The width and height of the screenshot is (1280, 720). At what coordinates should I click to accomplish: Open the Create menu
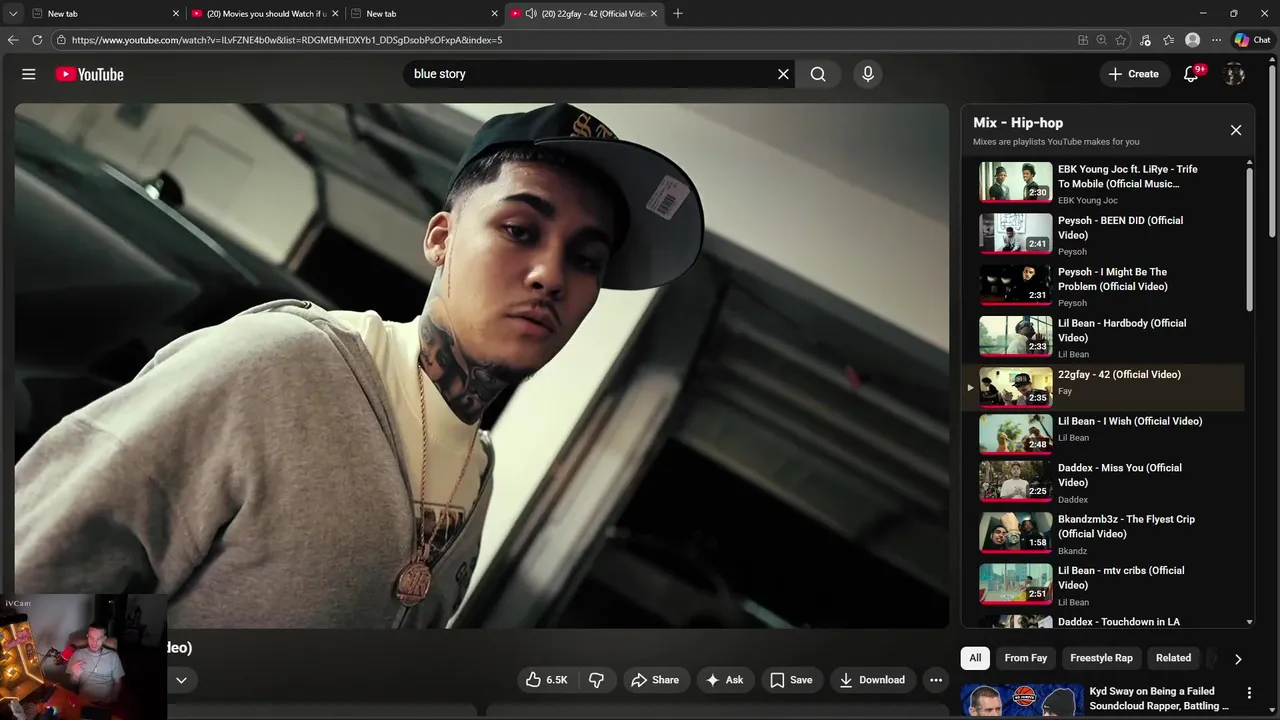(1133, 74)
